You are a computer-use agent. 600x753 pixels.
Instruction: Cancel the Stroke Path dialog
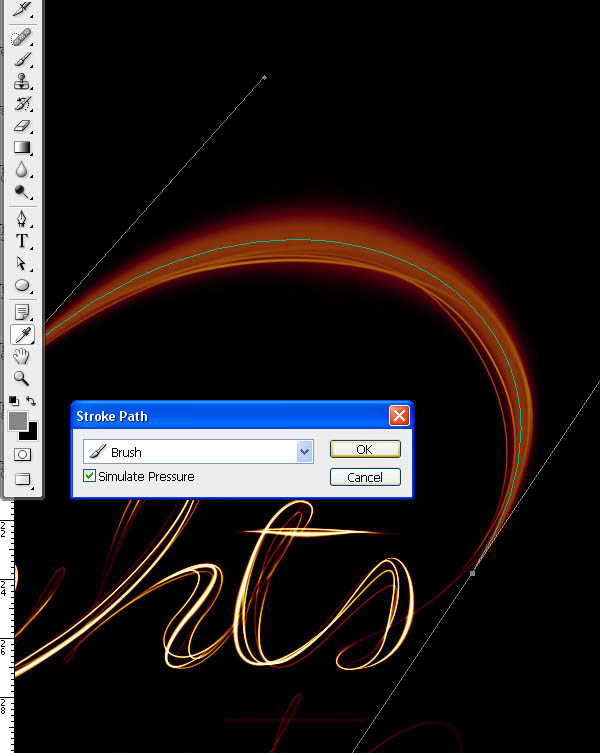point(365,477)
